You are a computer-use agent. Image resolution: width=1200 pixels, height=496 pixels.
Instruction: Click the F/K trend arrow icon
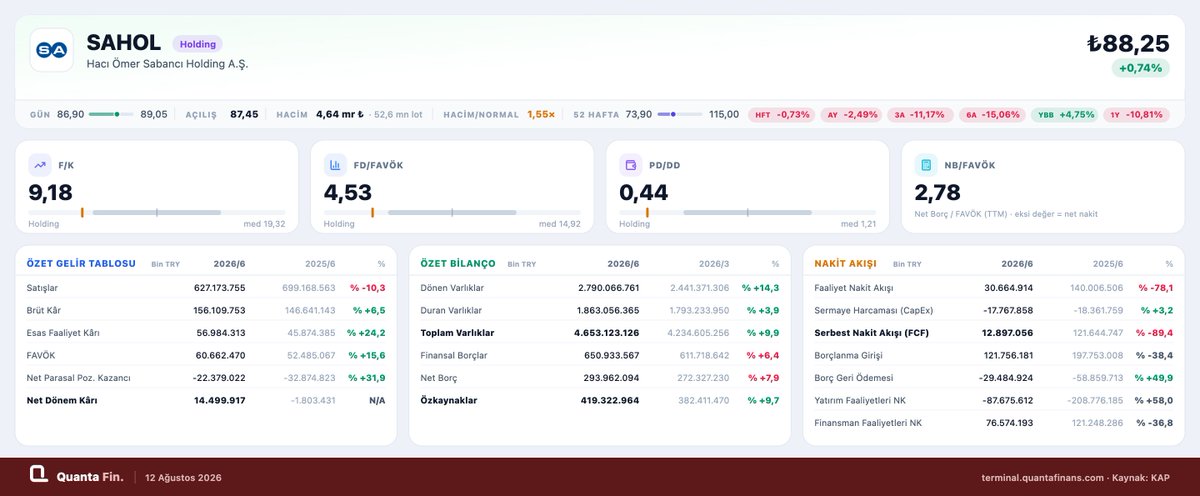pyautogui.click(x=40, y=165)
